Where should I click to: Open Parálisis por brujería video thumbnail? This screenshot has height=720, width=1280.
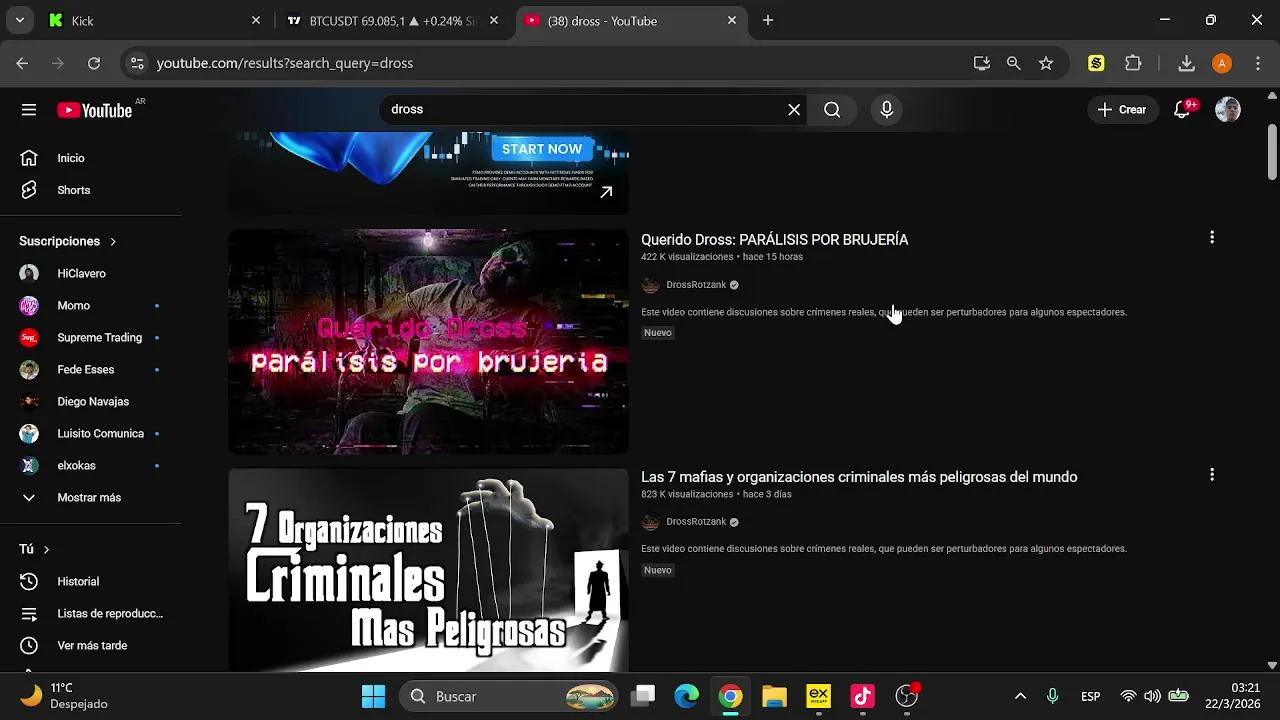pyautogui.click(x=428, y=342)
